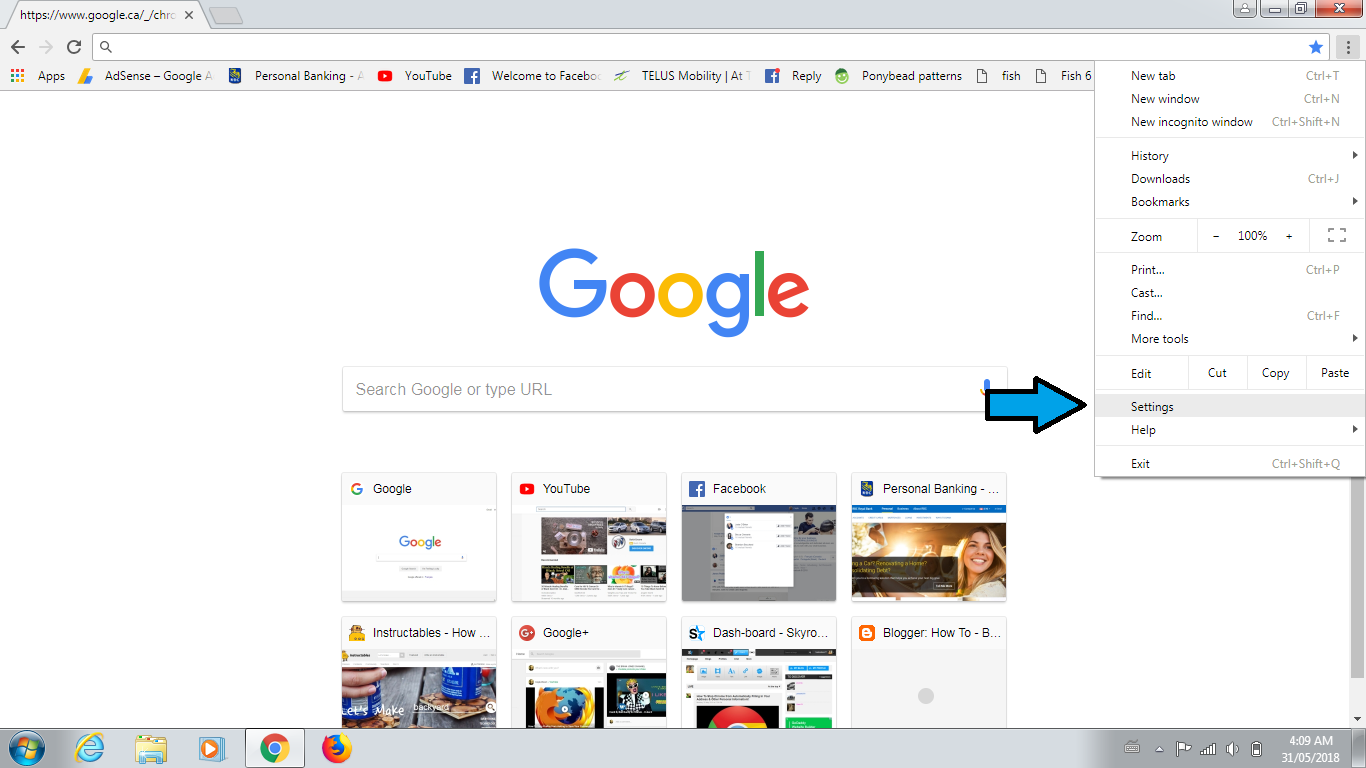Image resolution: width=1366 pixels, height=768 pixels.
Task: Click the Paste button in Edit row
Action: (x=1335, y=373)
